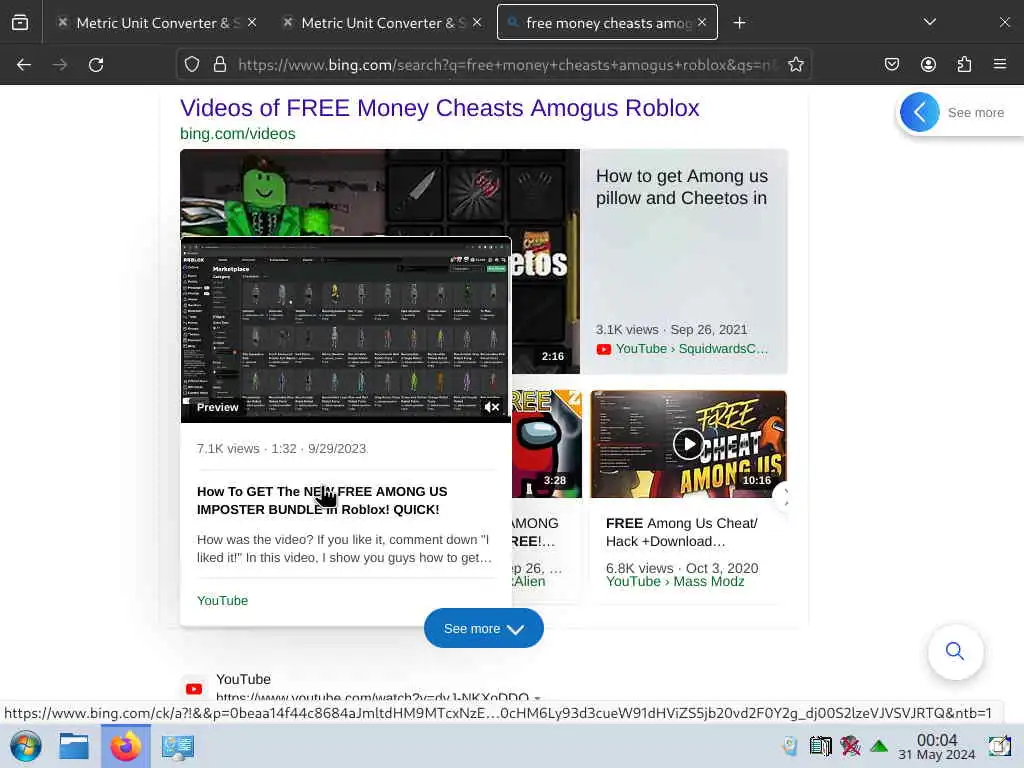Open the bing.com/videos link
The height and width of the screenshot is (768, 1024).
click(x=238, y=134)
